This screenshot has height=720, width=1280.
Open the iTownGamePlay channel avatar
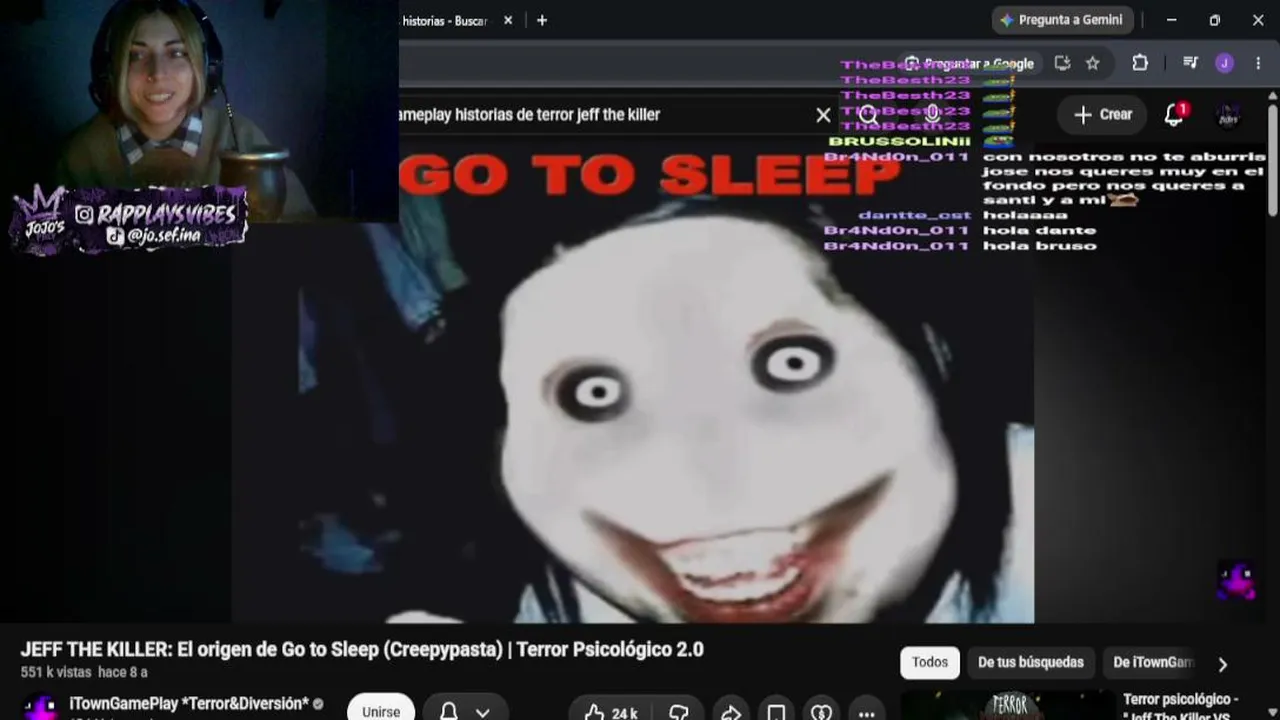coord(41,706)
